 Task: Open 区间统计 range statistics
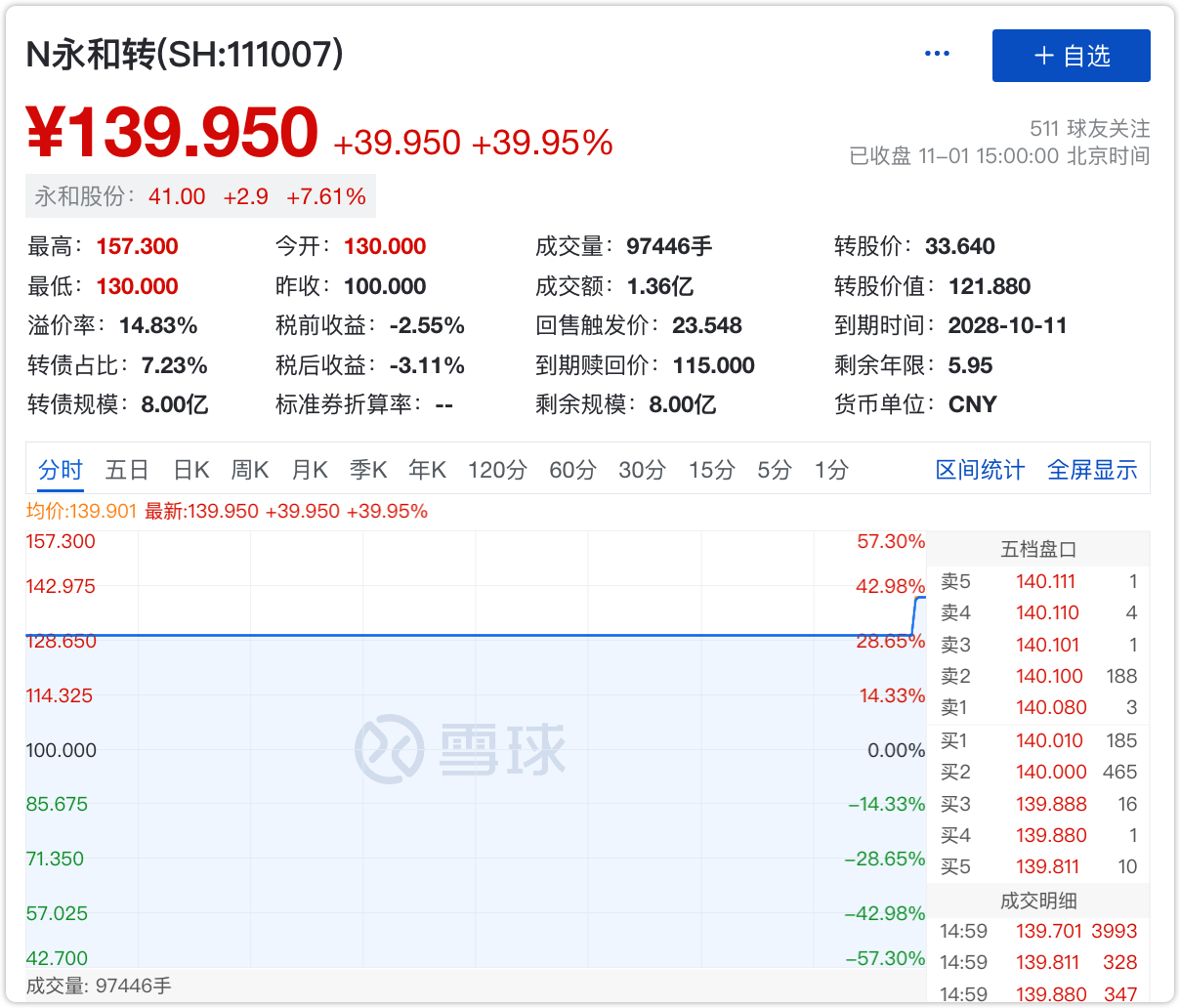[x=980, y=470]
